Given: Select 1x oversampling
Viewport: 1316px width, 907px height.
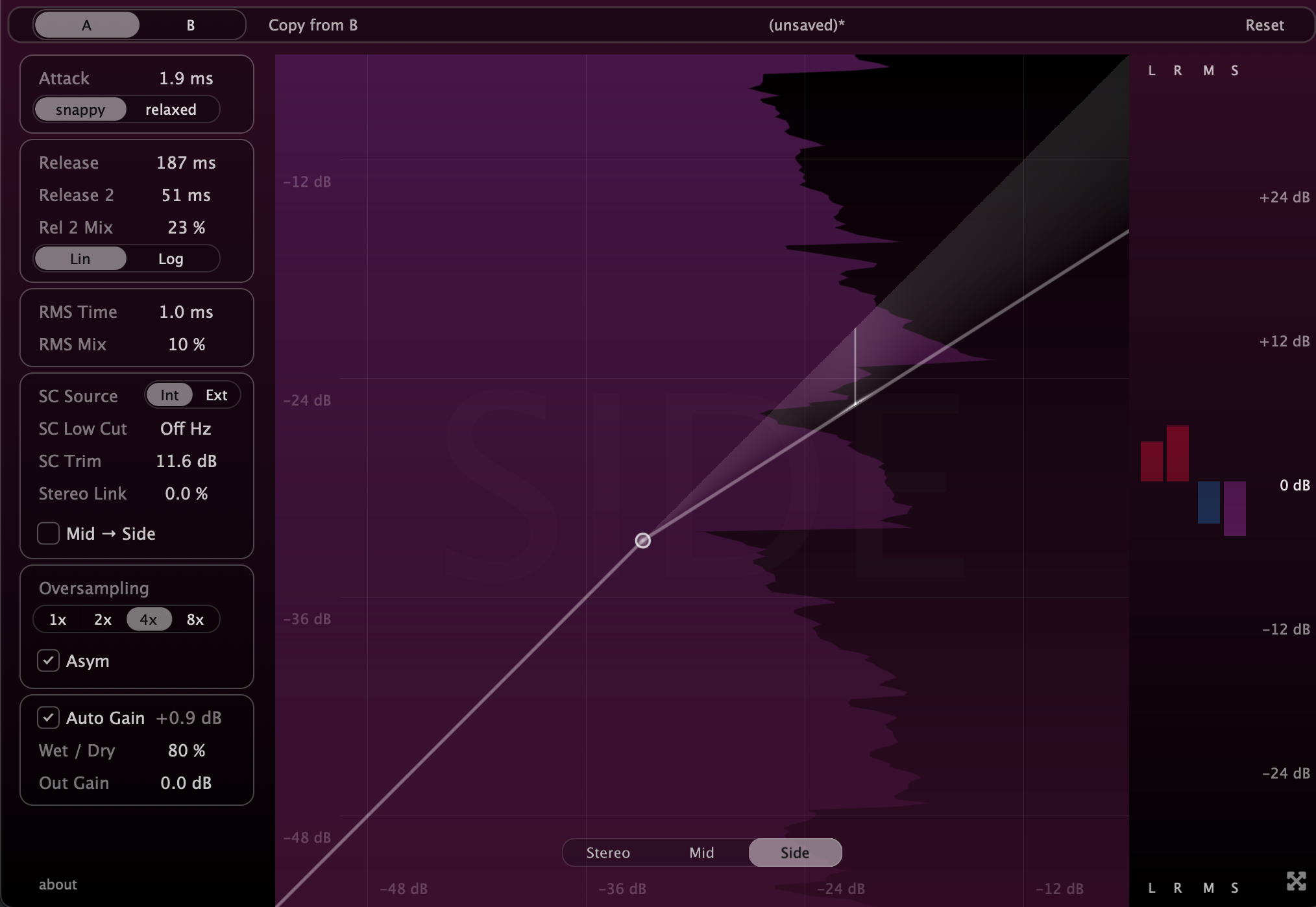Looking at the screenshot, I should coord(58,620).
